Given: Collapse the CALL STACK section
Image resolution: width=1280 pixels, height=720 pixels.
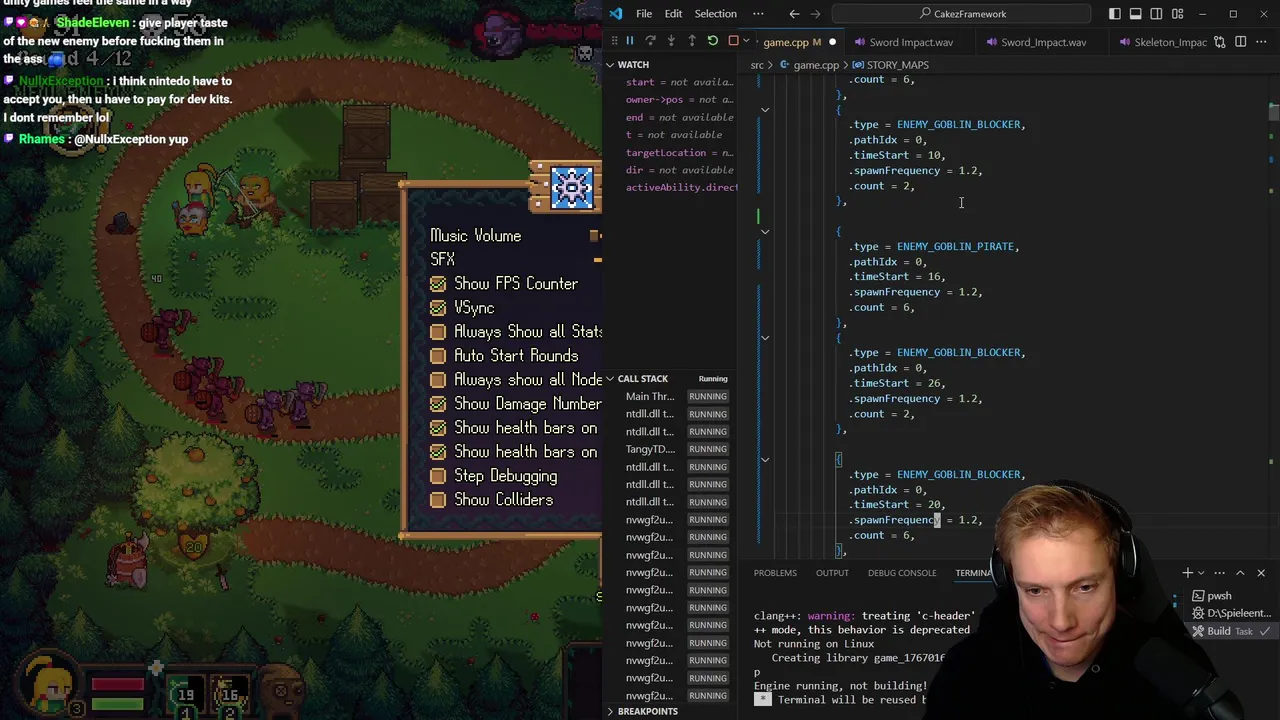Looking at the screenshot, I should pyautogui.click(x=610, y=379).
